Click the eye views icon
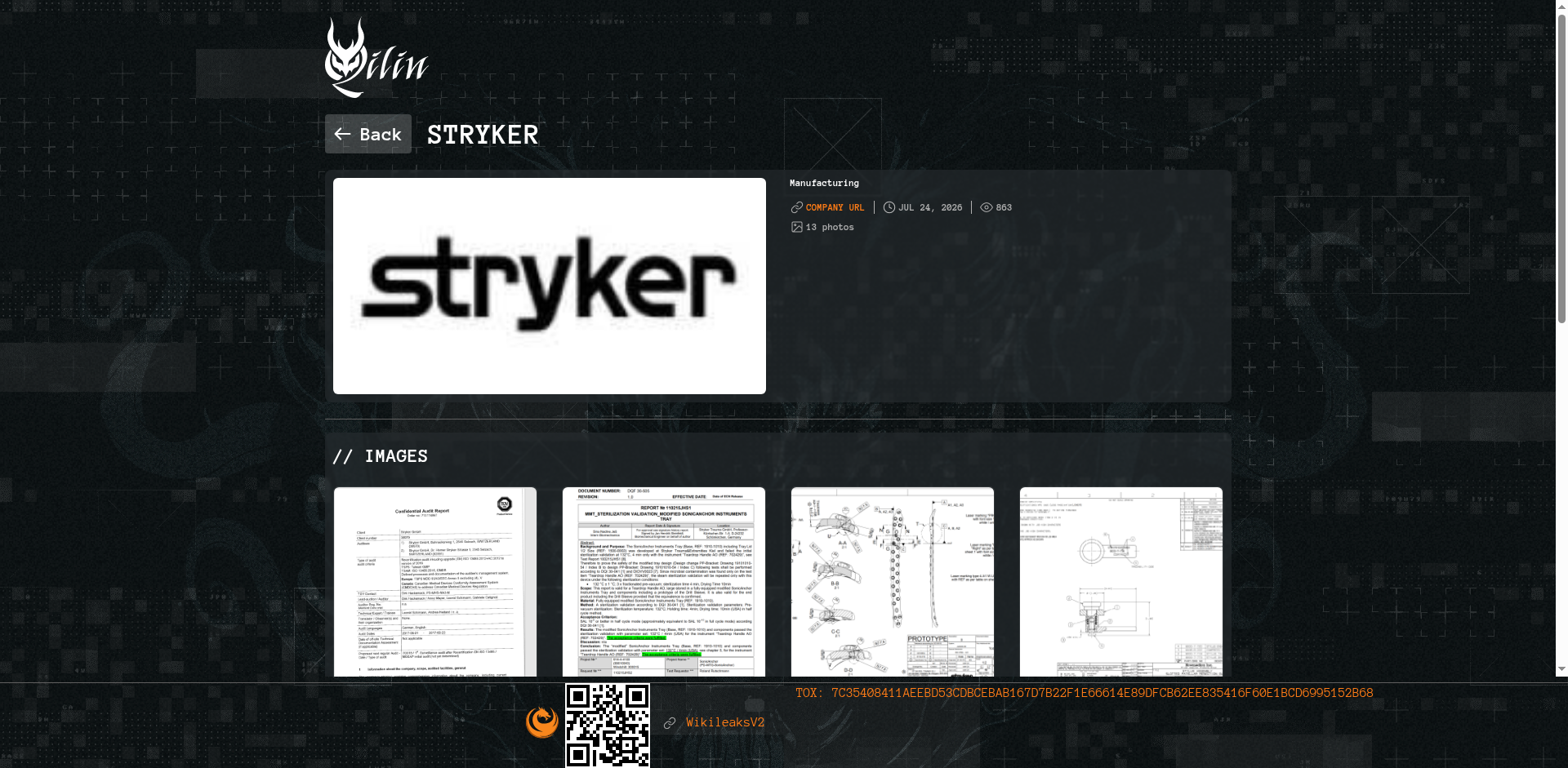 click(987, 207)
